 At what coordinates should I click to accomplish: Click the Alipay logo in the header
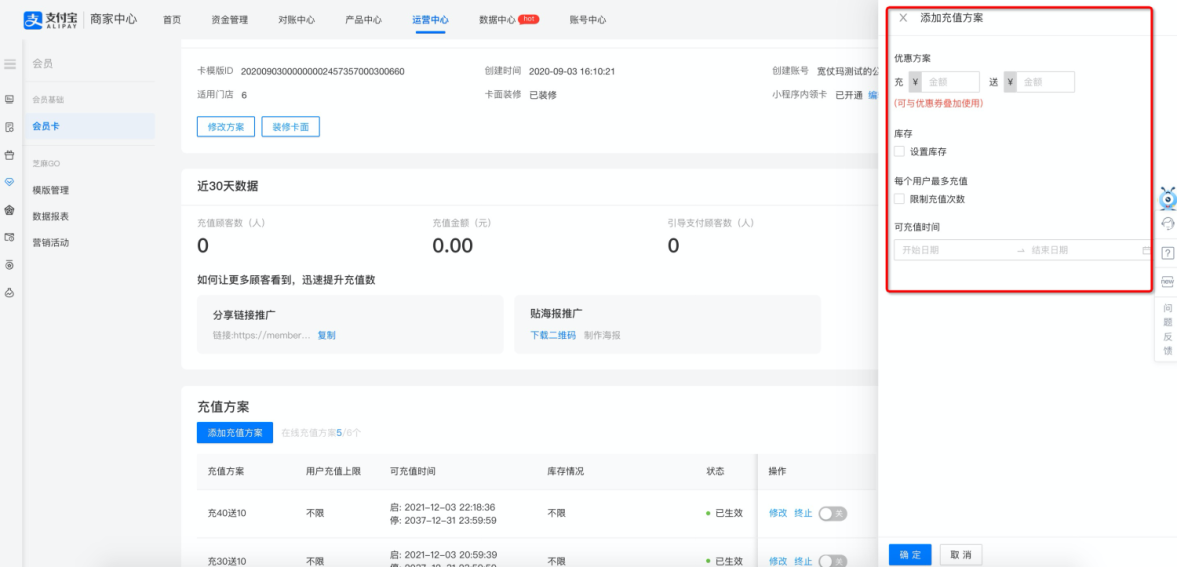click(x=51, y=20)
